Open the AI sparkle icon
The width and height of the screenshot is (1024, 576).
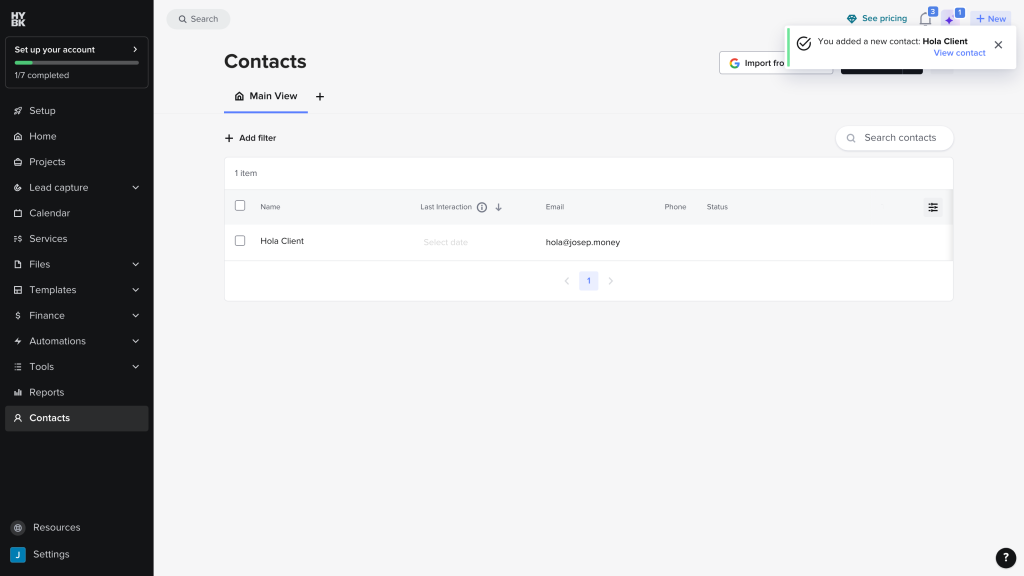949,20
